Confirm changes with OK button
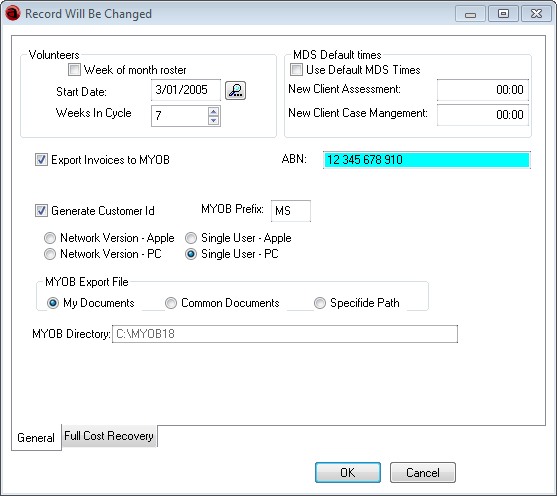 [348, 473]
